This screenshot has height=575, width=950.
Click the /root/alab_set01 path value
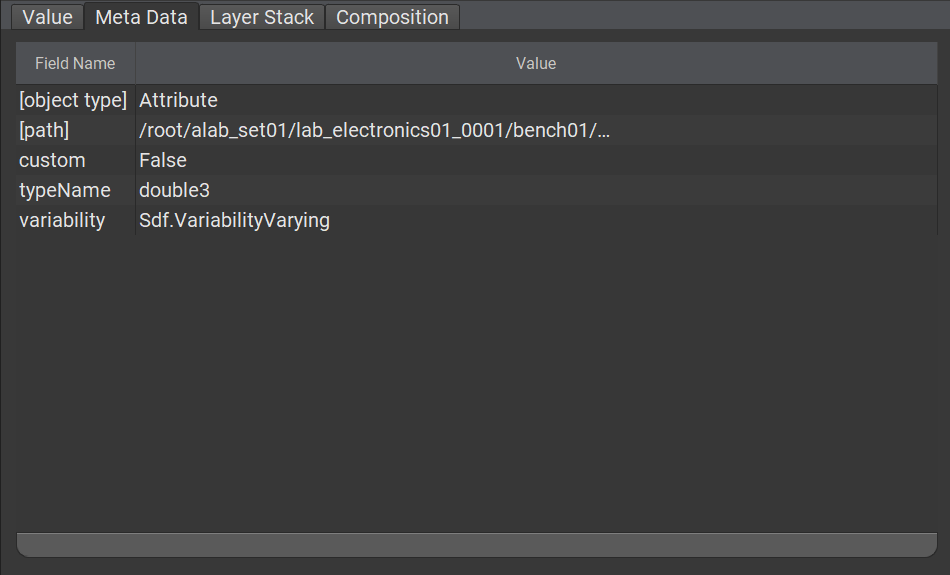(536, 130)
